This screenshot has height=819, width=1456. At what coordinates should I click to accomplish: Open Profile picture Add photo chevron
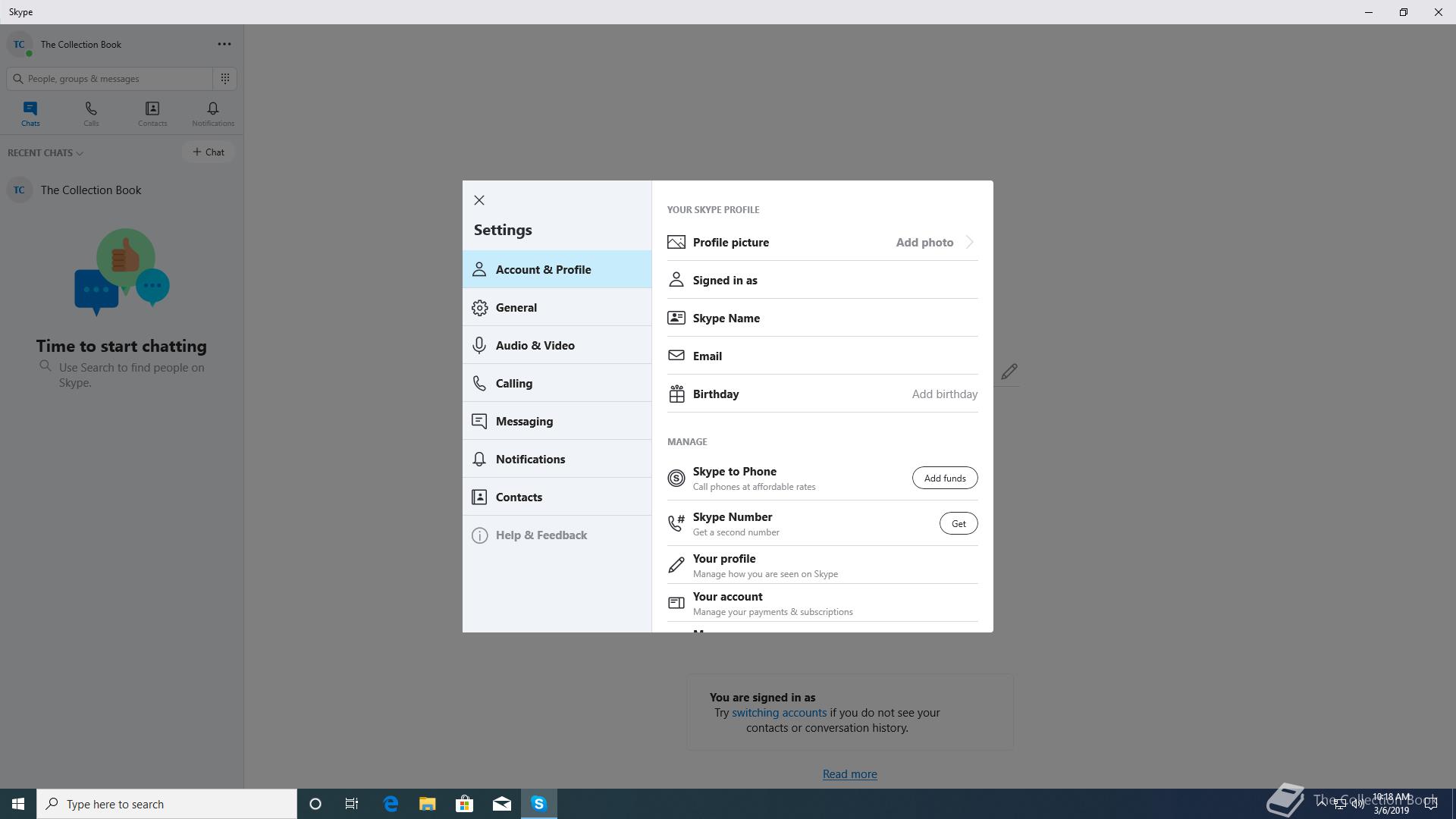(x=969, y=243)
